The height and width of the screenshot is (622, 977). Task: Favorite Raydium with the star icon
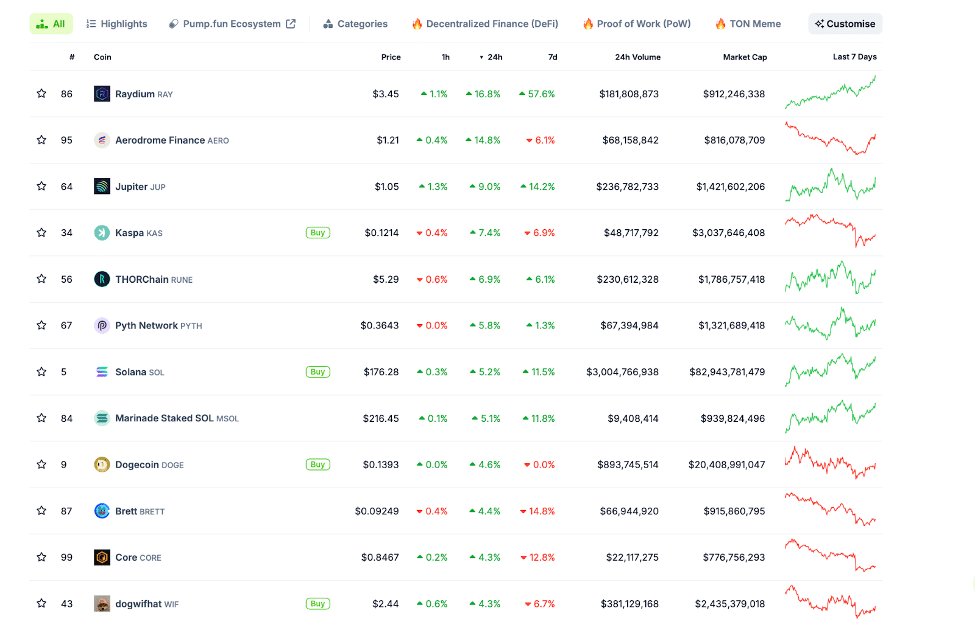pyautogui.click(x=41, y=93)
